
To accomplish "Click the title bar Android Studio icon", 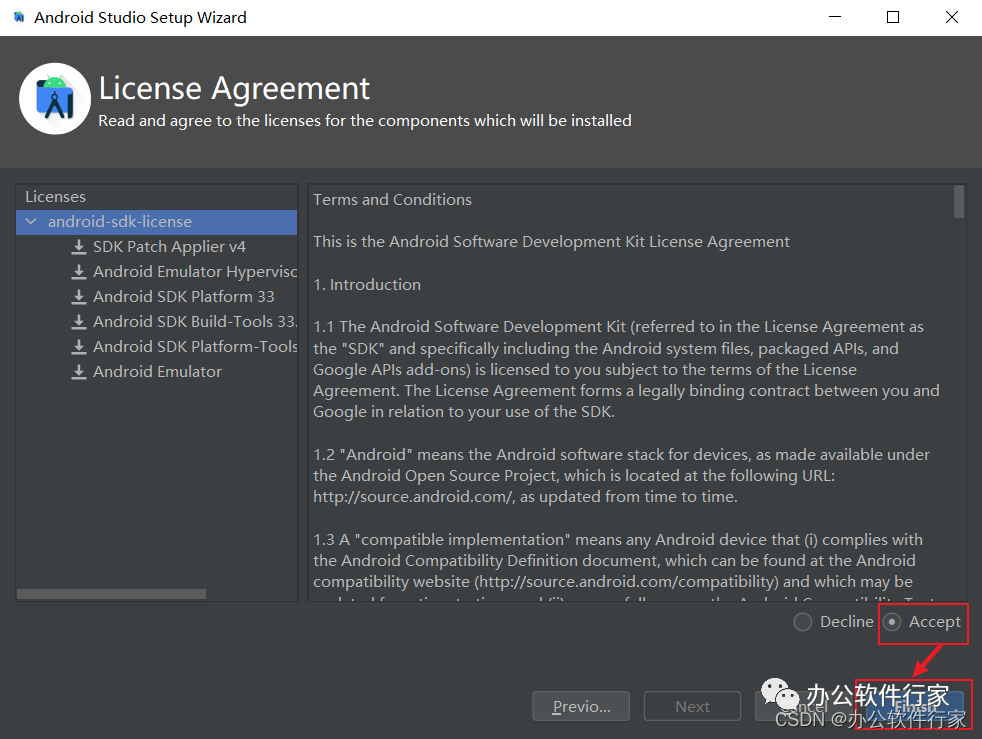I will (19, 18).
